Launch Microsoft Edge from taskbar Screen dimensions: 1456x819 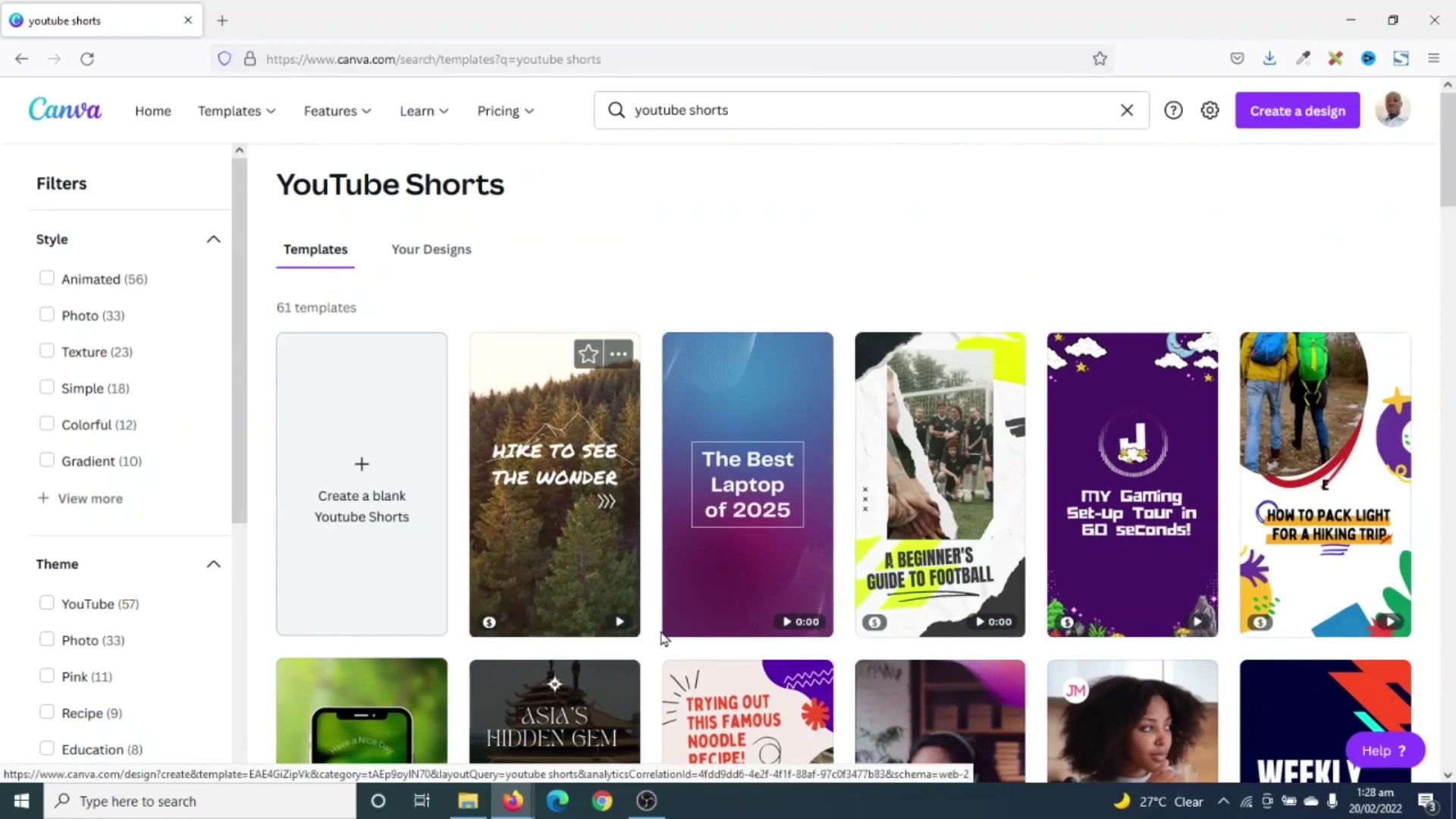557,801
